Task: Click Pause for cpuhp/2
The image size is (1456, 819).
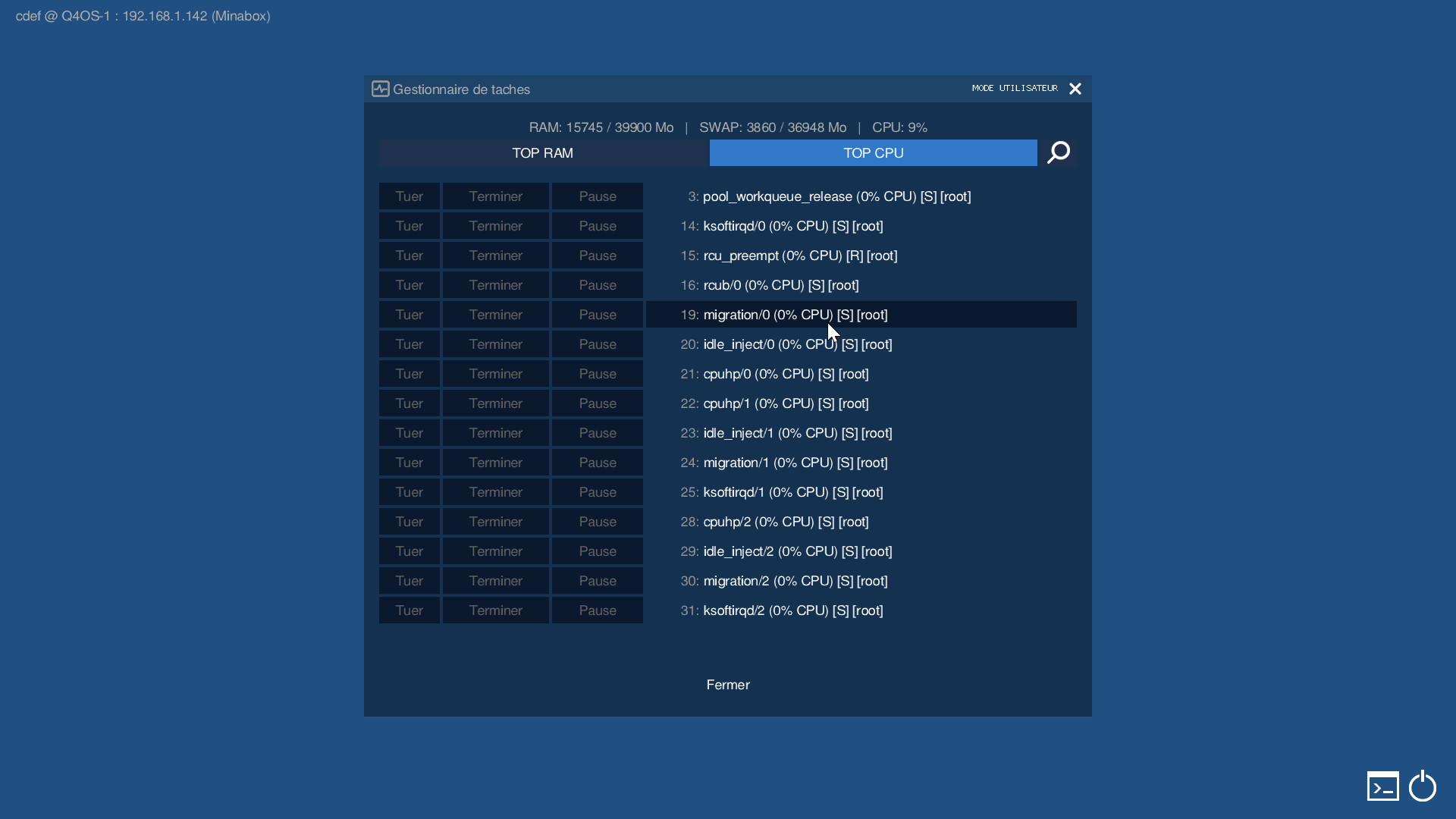Action: coord(598,522)
